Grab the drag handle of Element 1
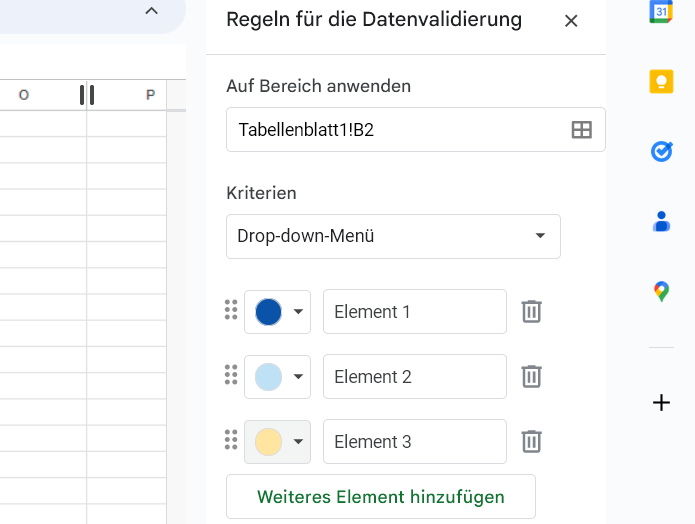Image resolution: width=695 pixels, height=524 pixels. tap(231, 309)
